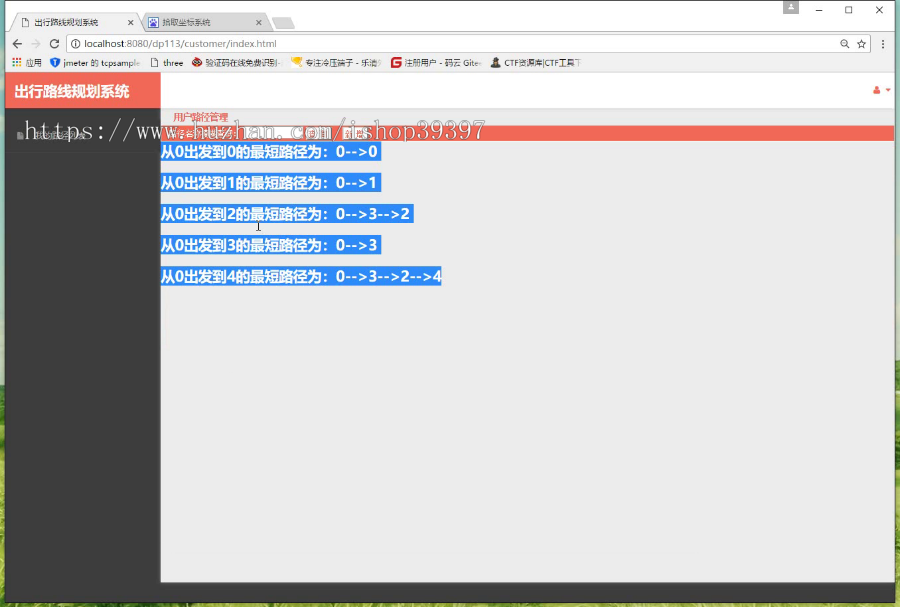Open the 验证码在线免费识别 bookmark
The image size is (900, 607).
[236, 63]
